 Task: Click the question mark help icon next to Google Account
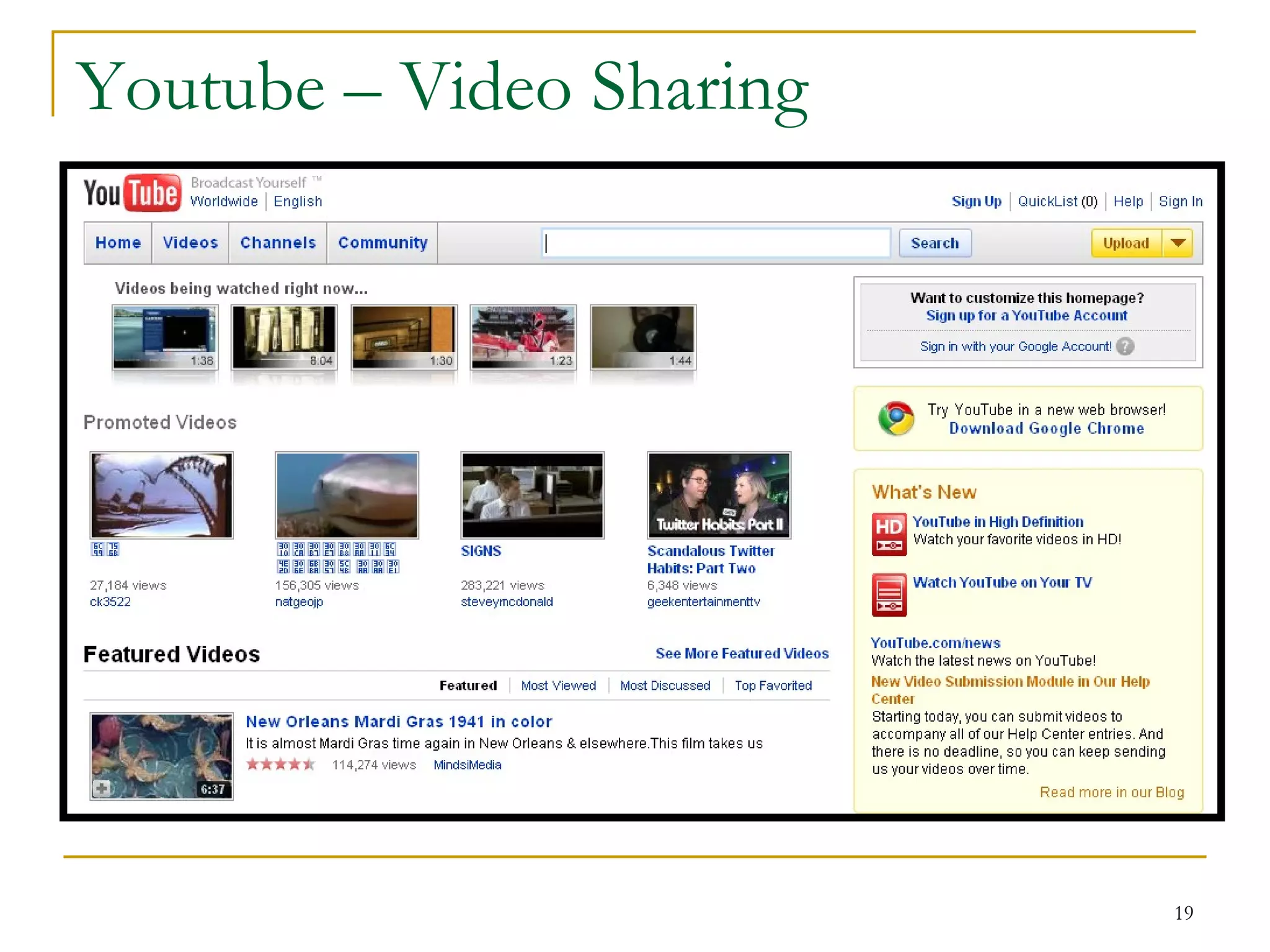[1125, 346]
